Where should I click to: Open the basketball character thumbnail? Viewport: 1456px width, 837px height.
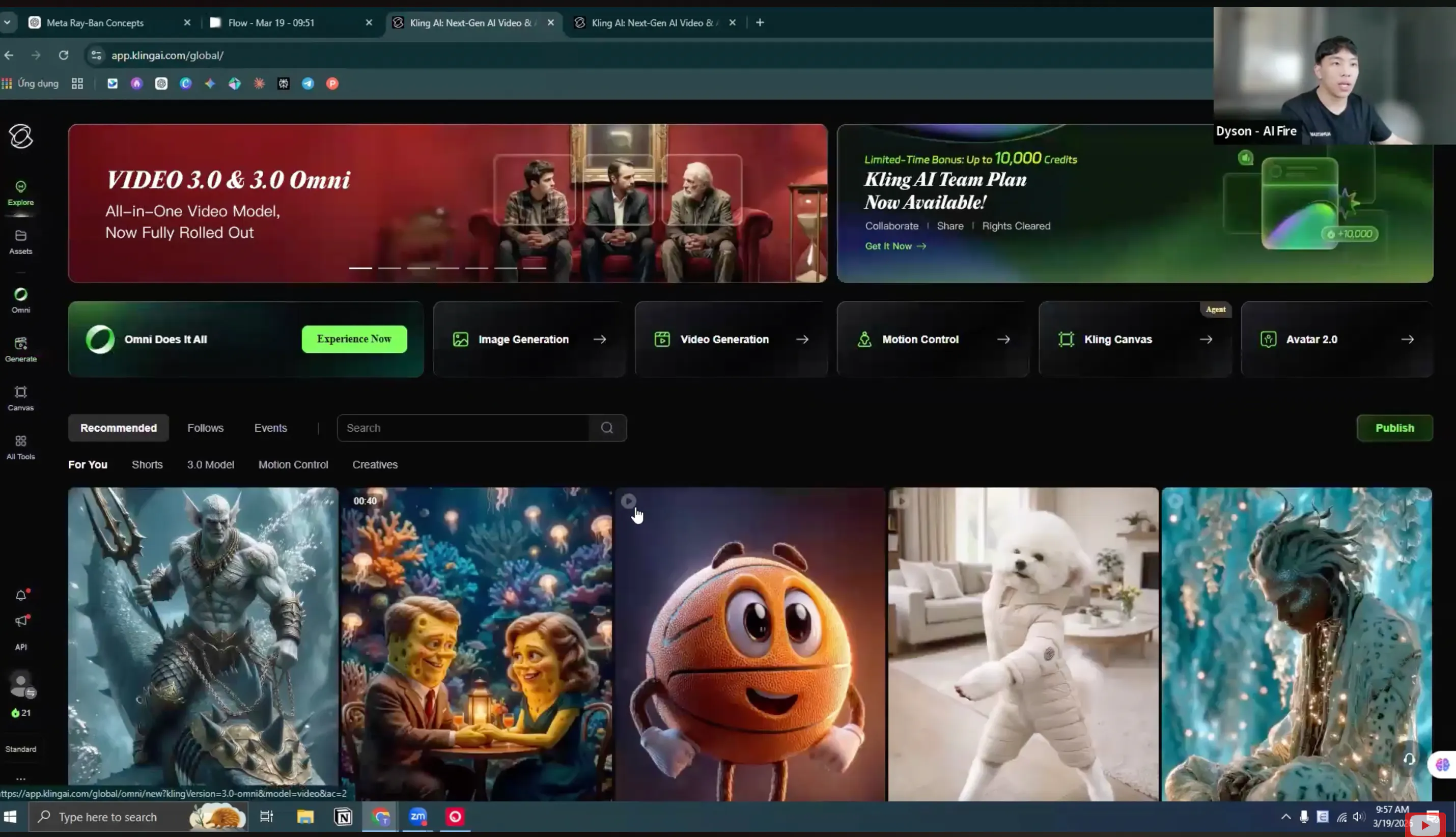click(750, 644)
